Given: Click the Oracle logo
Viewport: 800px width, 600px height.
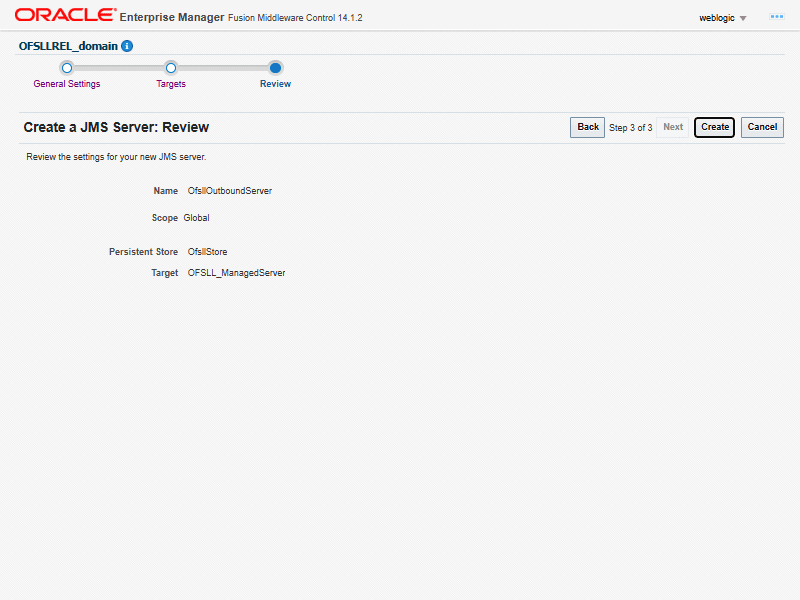Looking at the screenshot, I should [65, 15].
